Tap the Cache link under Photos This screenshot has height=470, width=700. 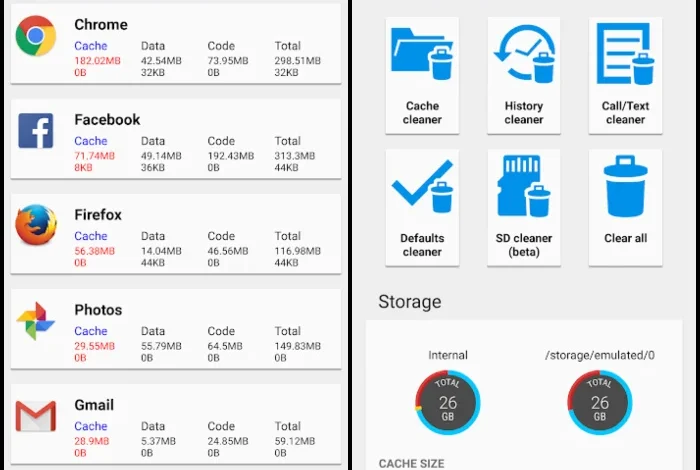click(91, 331)
